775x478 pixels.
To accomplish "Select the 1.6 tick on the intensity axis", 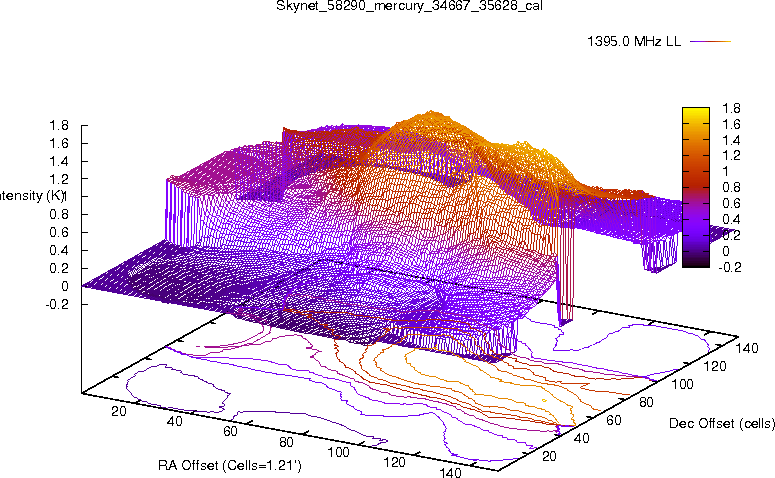I will 59,143.
